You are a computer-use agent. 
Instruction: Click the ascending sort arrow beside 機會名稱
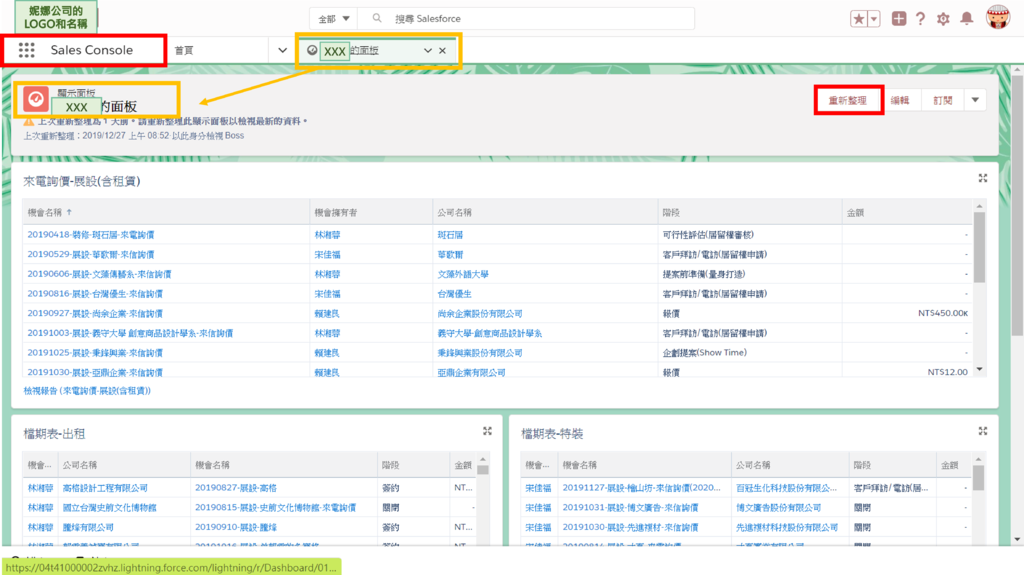[x=69, y=212]
